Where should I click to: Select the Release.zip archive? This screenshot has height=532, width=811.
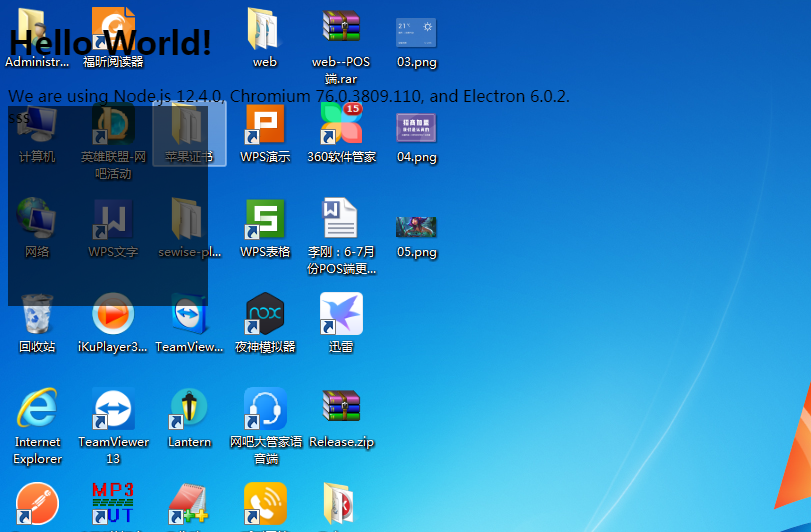tap(341, 418)
